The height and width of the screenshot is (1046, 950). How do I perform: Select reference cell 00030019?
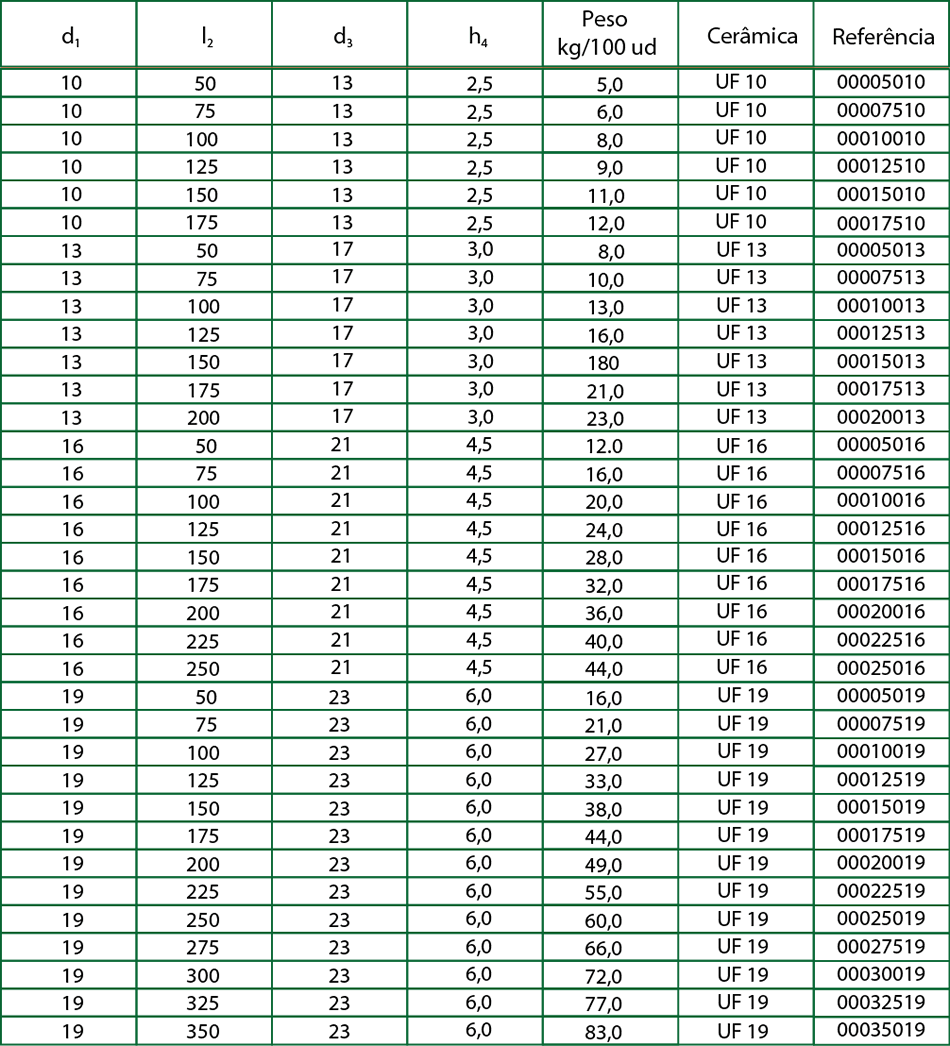click(x=881, y=974)
